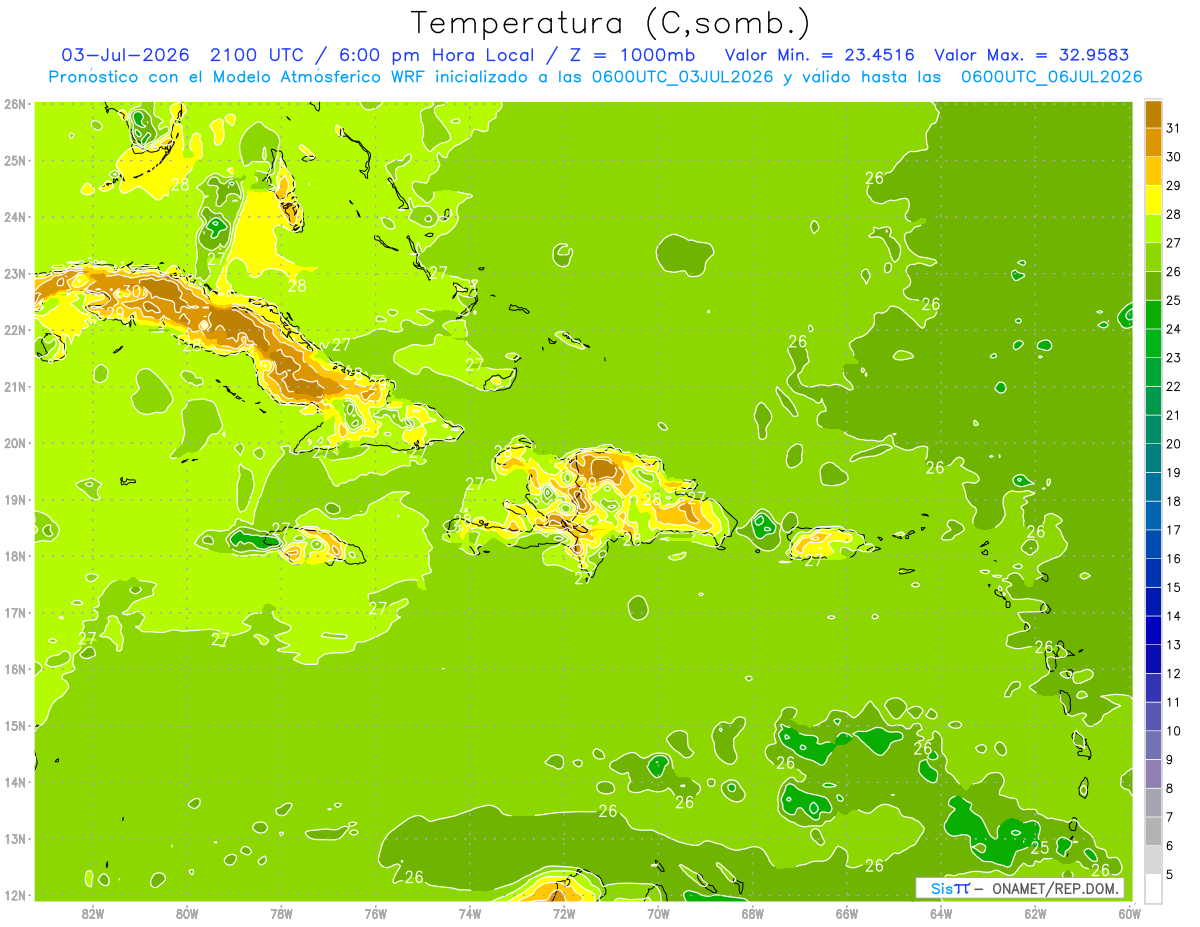This screenshot has height=927, width=1200.
Task: Click the colorbar scale value "15"
Action: pos(1174,587)
